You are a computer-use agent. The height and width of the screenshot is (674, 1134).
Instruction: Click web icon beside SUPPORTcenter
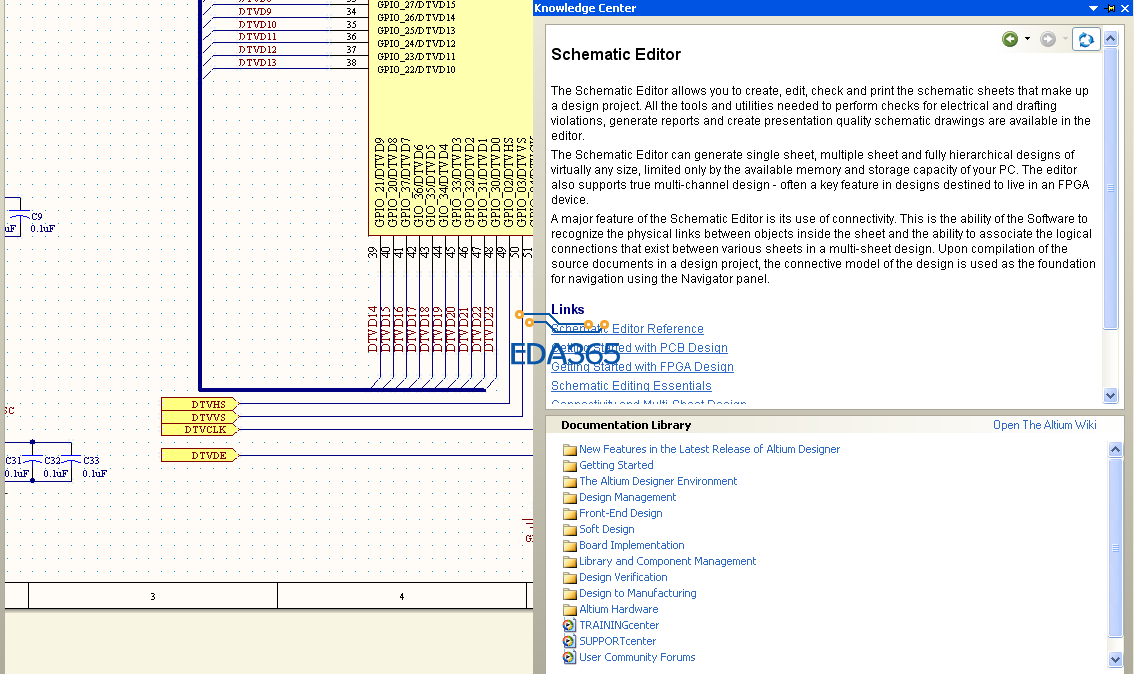pyautogui.click(x=569, y=641)
